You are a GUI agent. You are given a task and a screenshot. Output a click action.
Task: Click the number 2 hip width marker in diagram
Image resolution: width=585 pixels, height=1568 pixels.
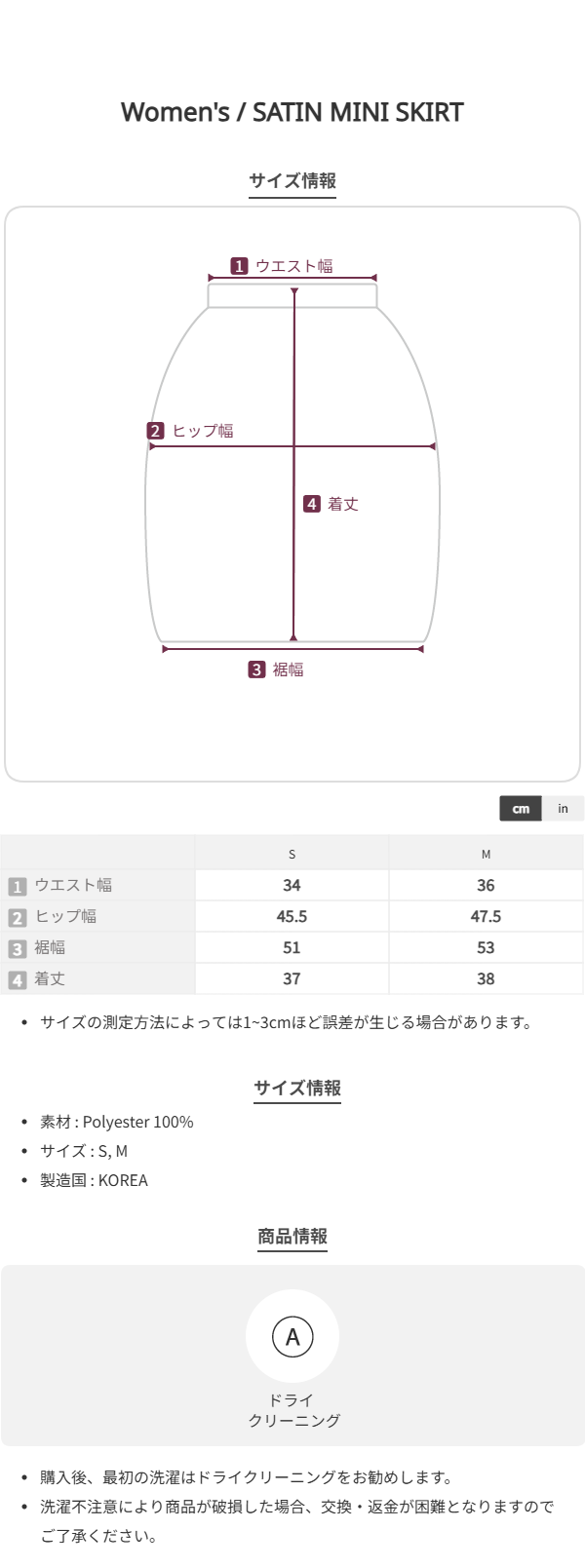click(156, 431)
